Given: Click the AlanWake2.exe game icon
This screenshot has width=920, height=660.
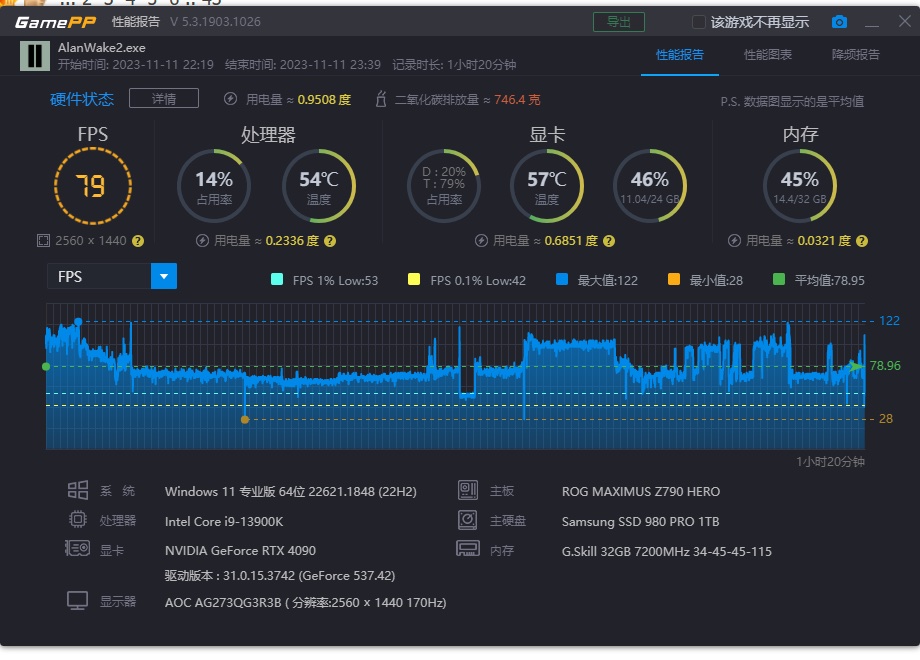Looking at the screenshot, I should pos(35,56).
